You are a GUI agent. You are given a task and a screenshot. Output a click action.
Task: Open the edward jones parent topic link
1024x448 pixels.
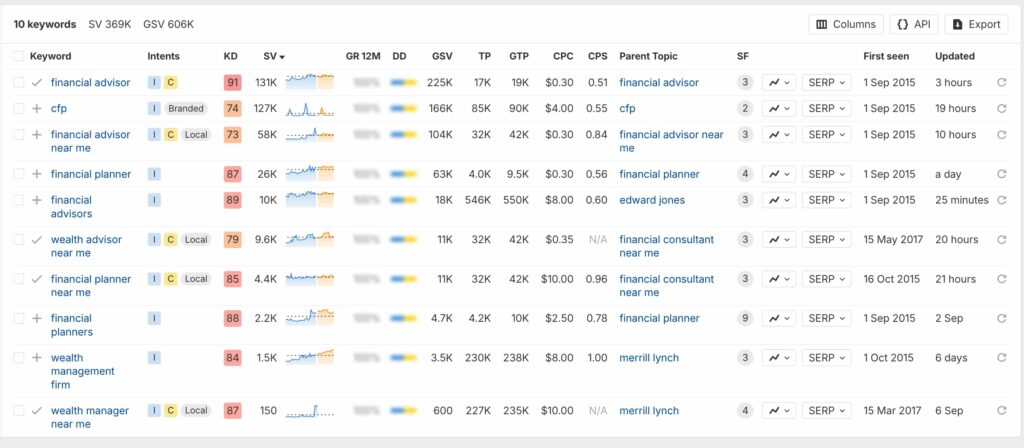pyautogui.click(x=652, y=200)
